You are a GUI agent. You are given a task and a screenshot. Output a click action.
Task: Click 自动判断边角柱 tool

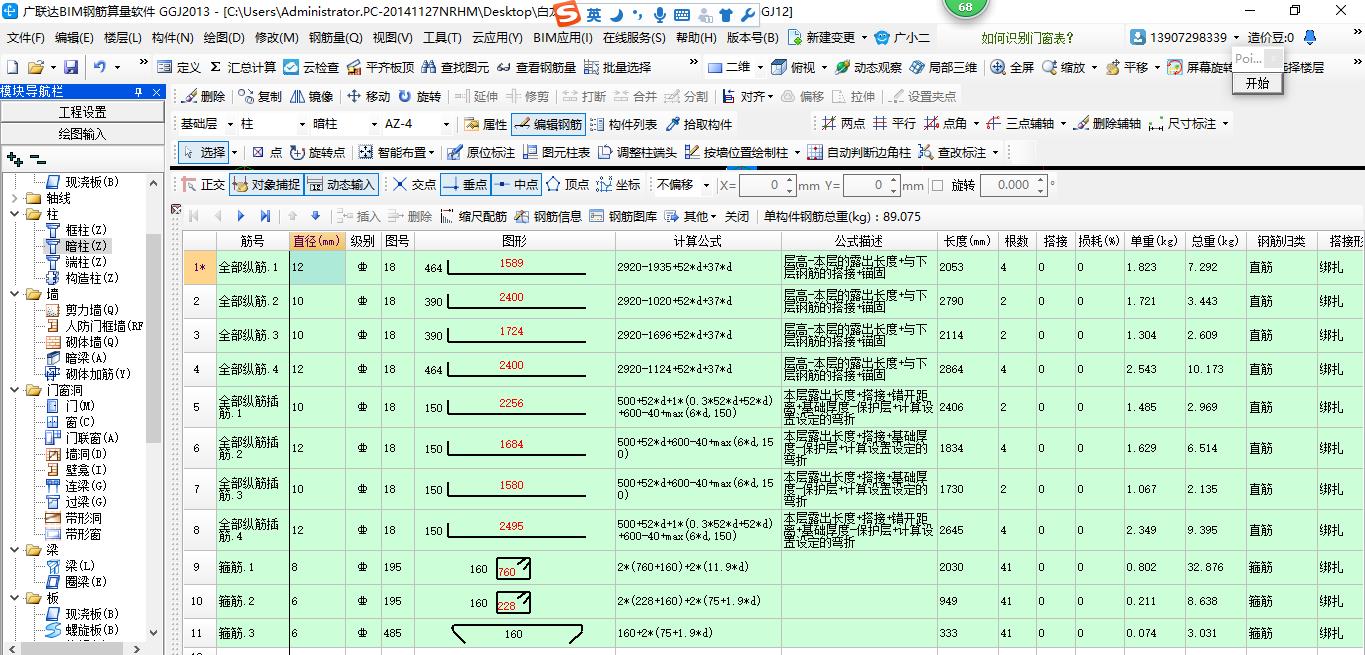pos(860,153)
